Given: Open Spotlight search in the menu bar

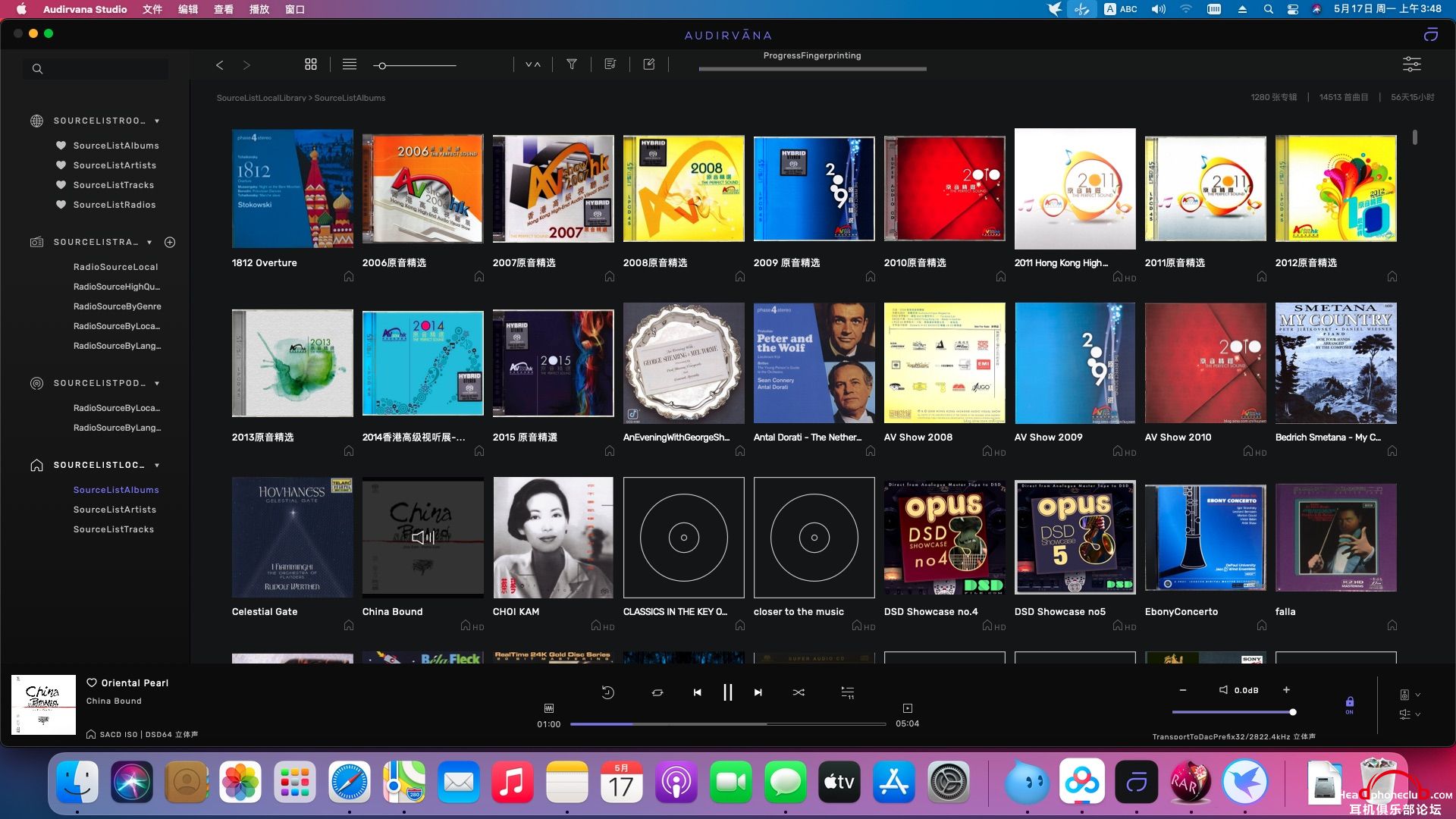Looking at the screenshot, I should (1268, 9).
